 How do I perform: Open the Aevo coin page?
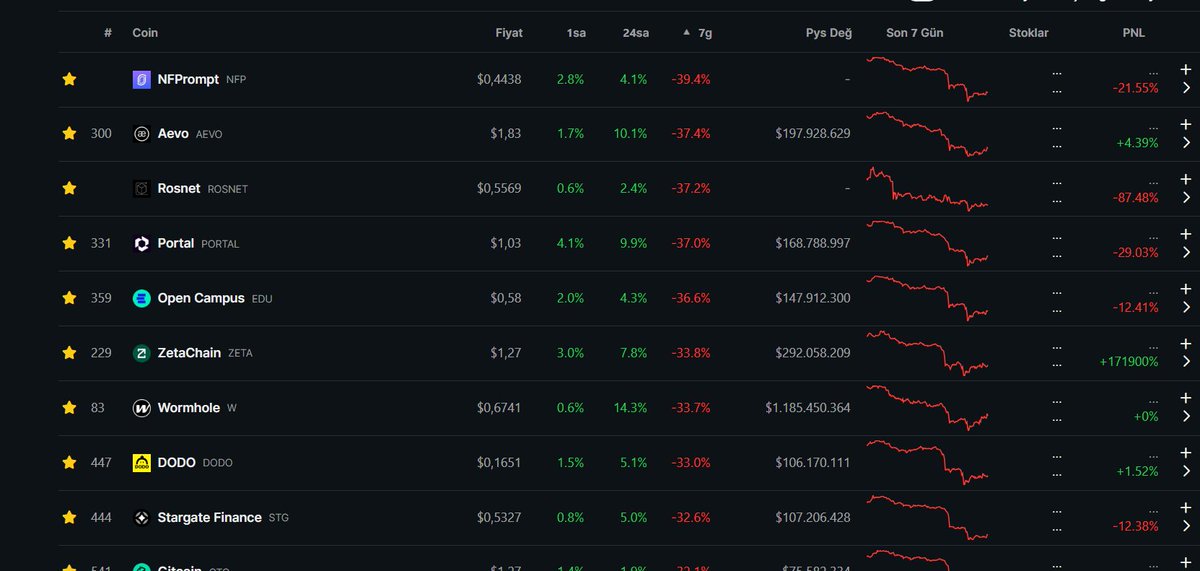coord(173,134)
